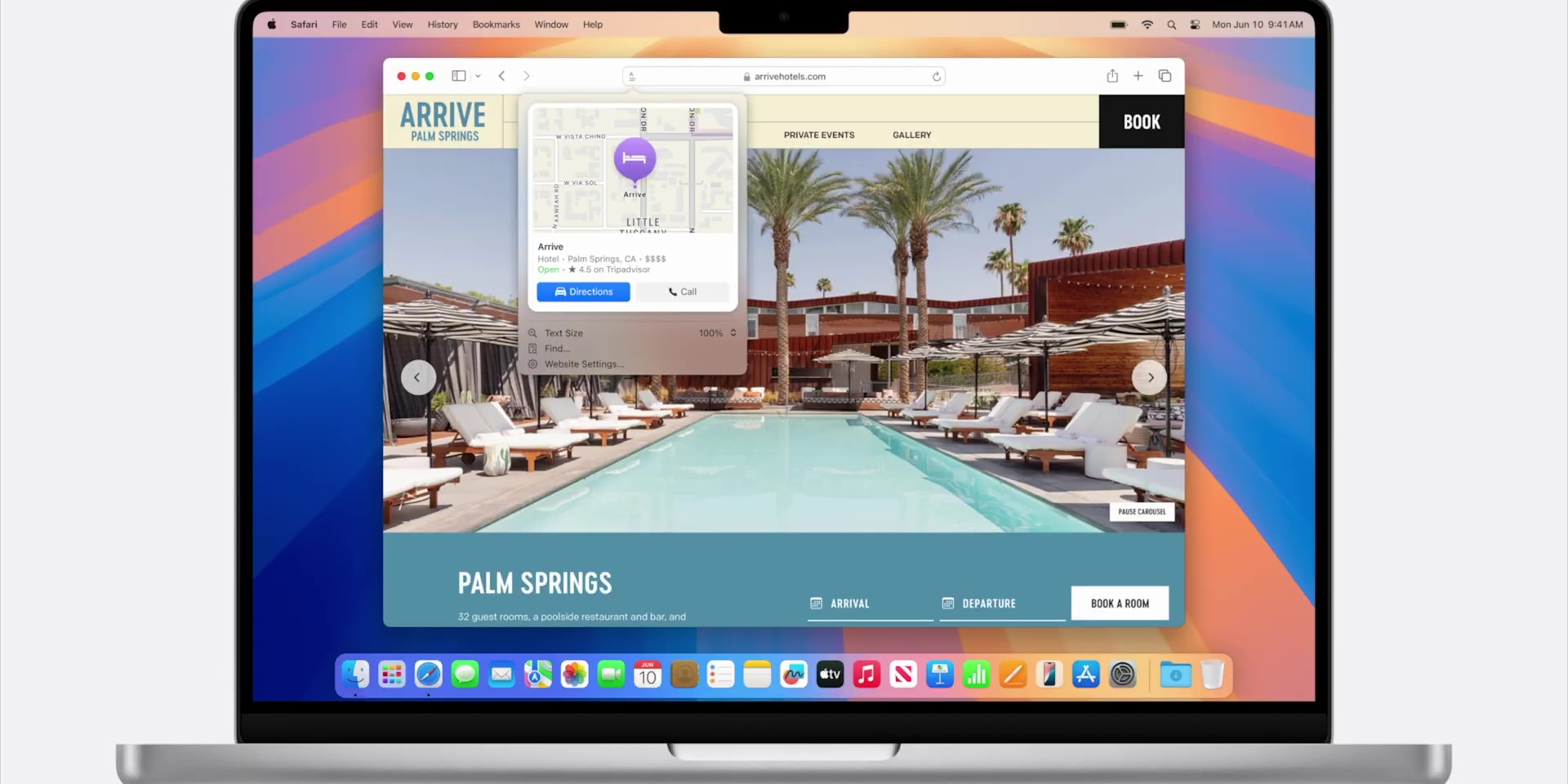The image size is (1568, 784).
Task: Click the battery status icon
Action: [1119, 24]
